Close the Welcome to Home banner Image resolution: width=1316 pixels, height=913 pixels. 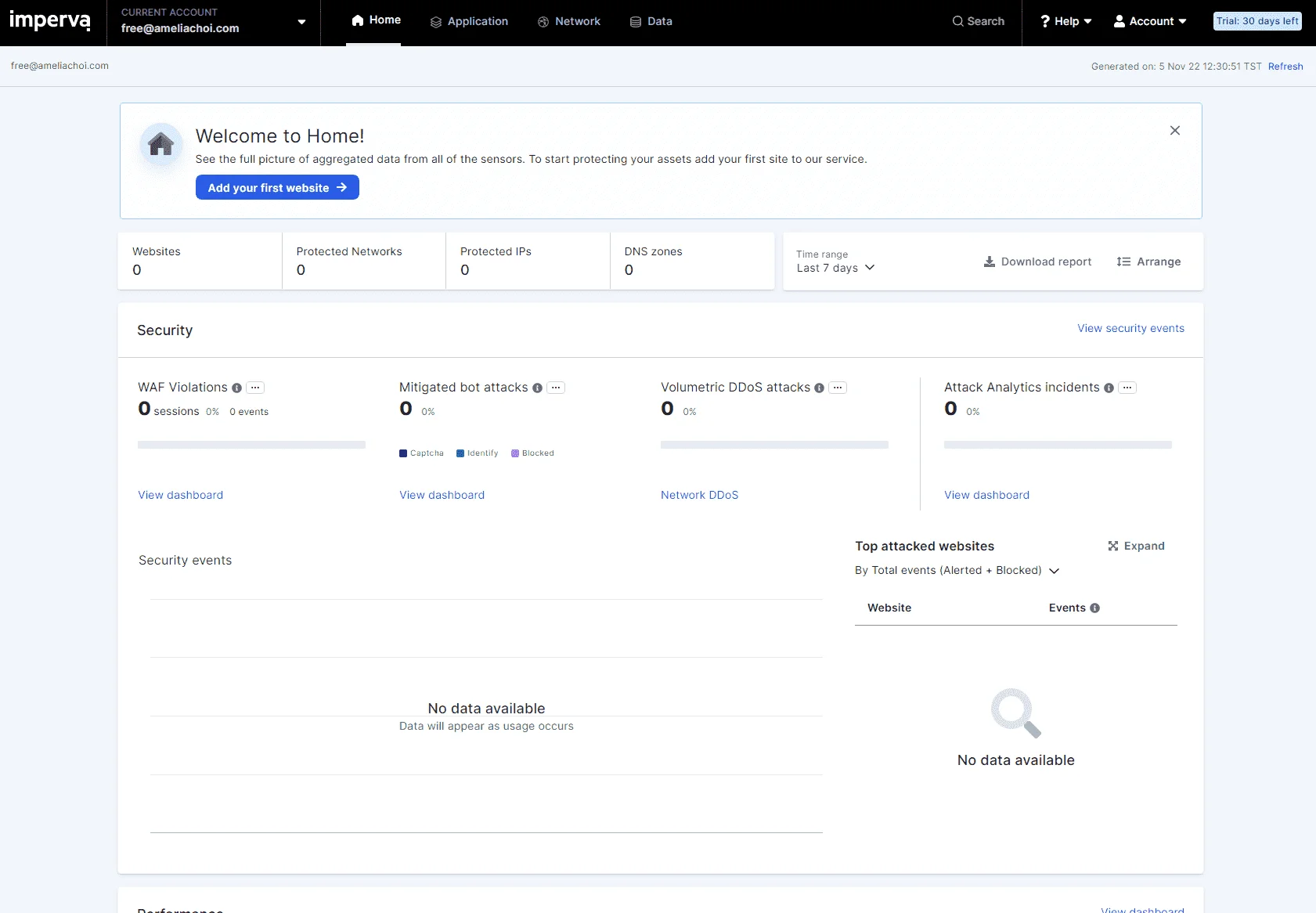click(x=1175, y=131)
